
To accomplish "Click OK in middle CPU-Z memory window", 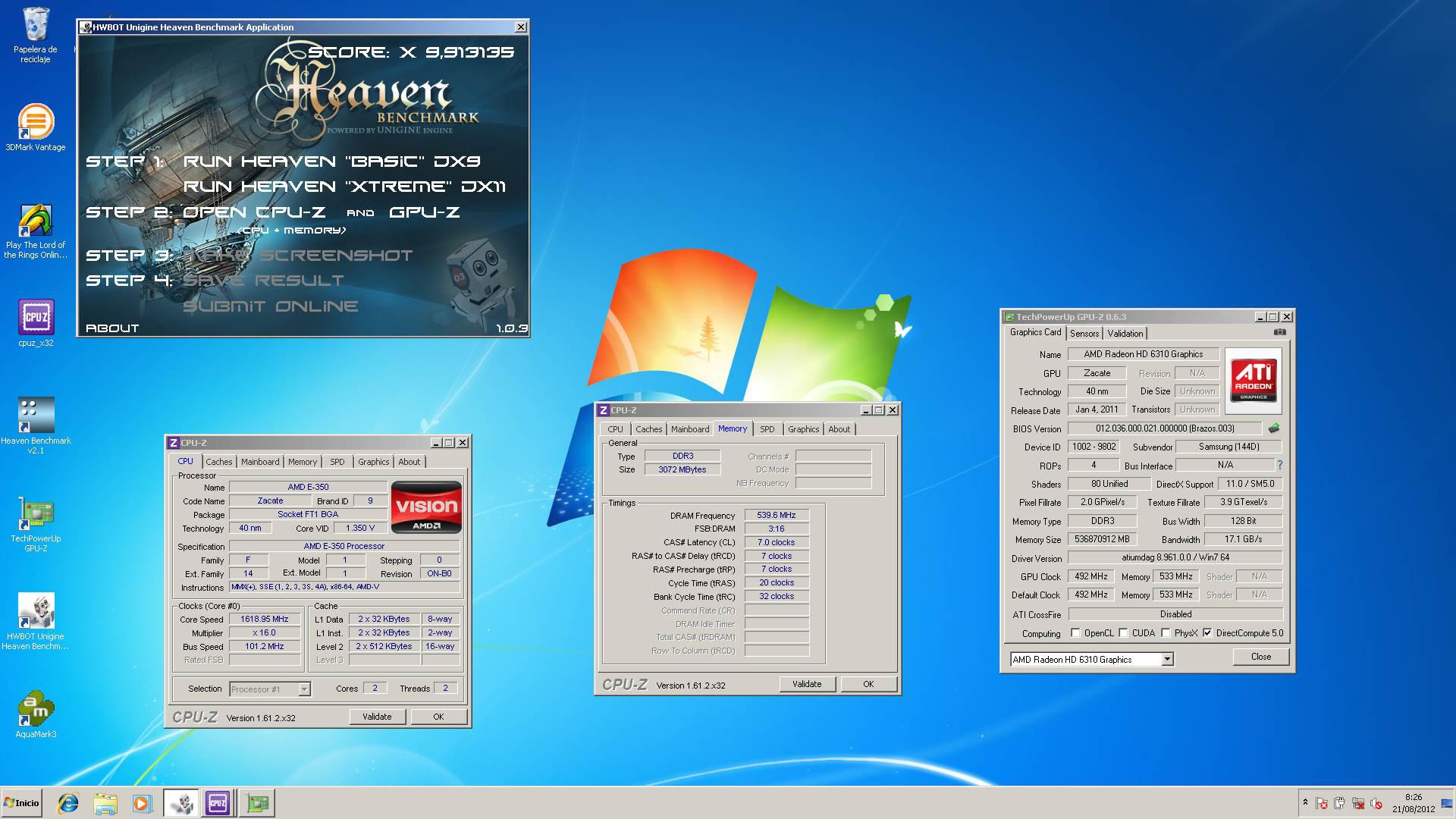I will 868,684.
